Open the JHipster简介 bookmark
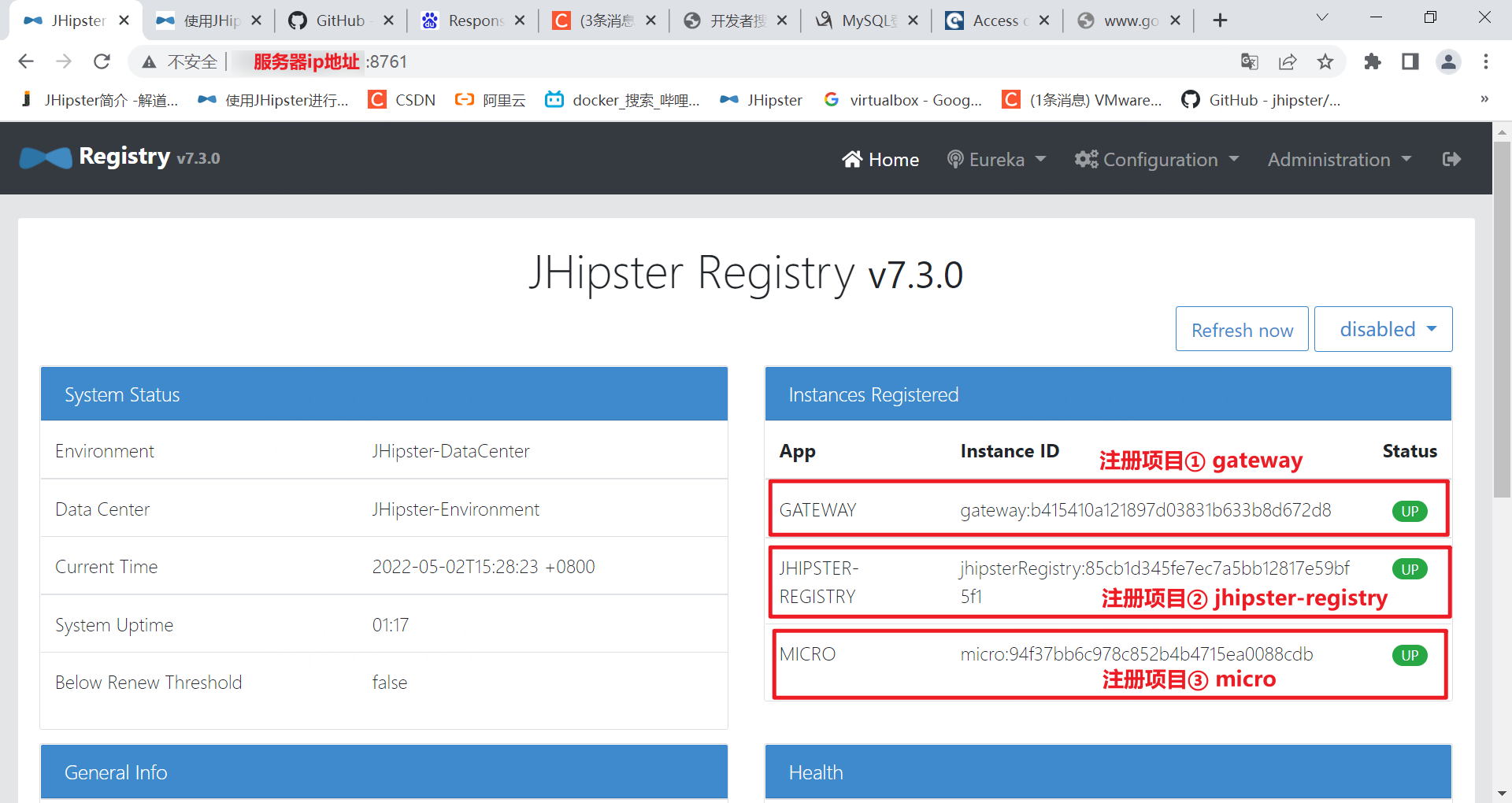1512x803 pixels. (x=99, y=100)
